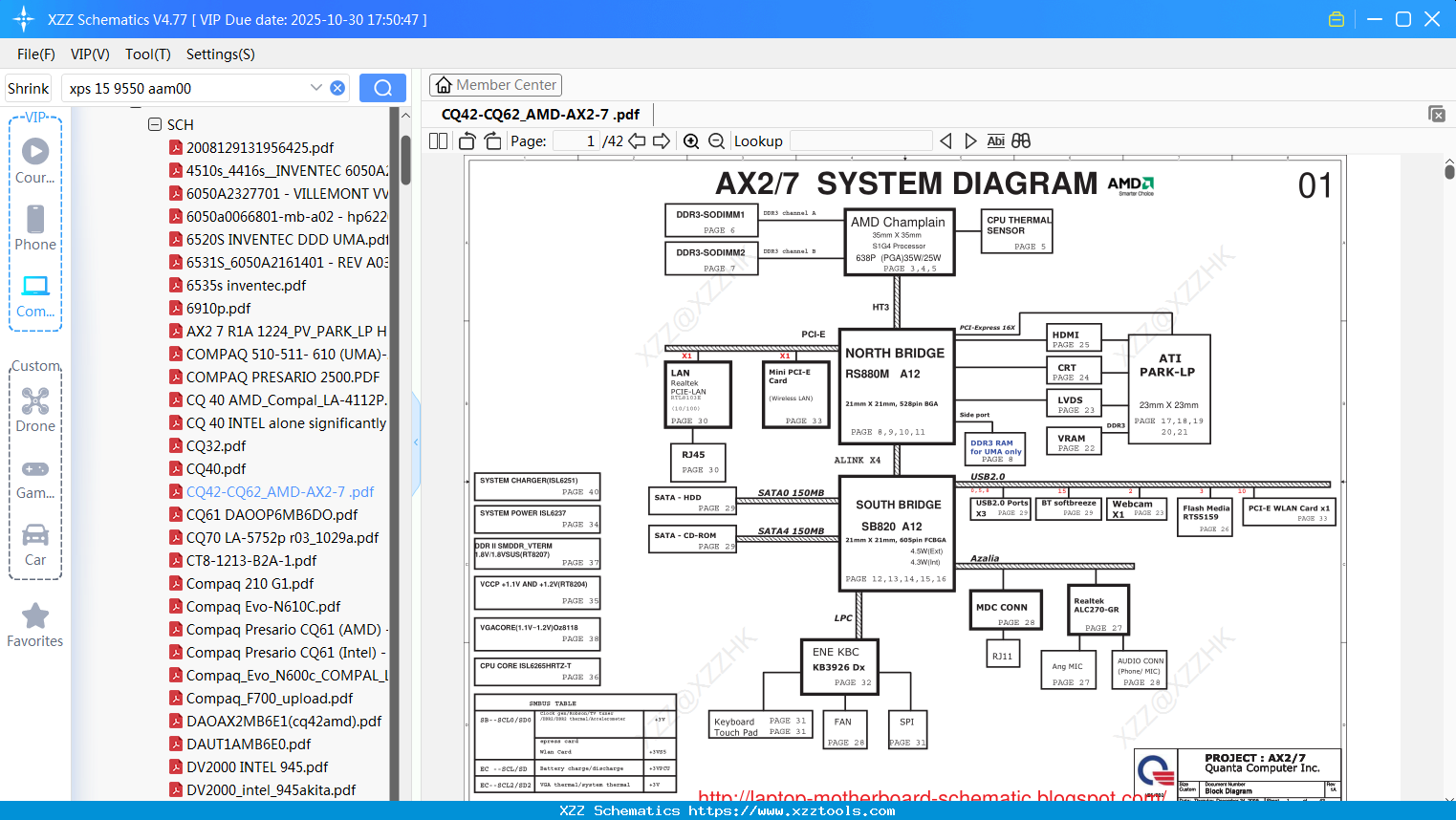Select the Game console category
1456x820 pixels.
(35, 478)
